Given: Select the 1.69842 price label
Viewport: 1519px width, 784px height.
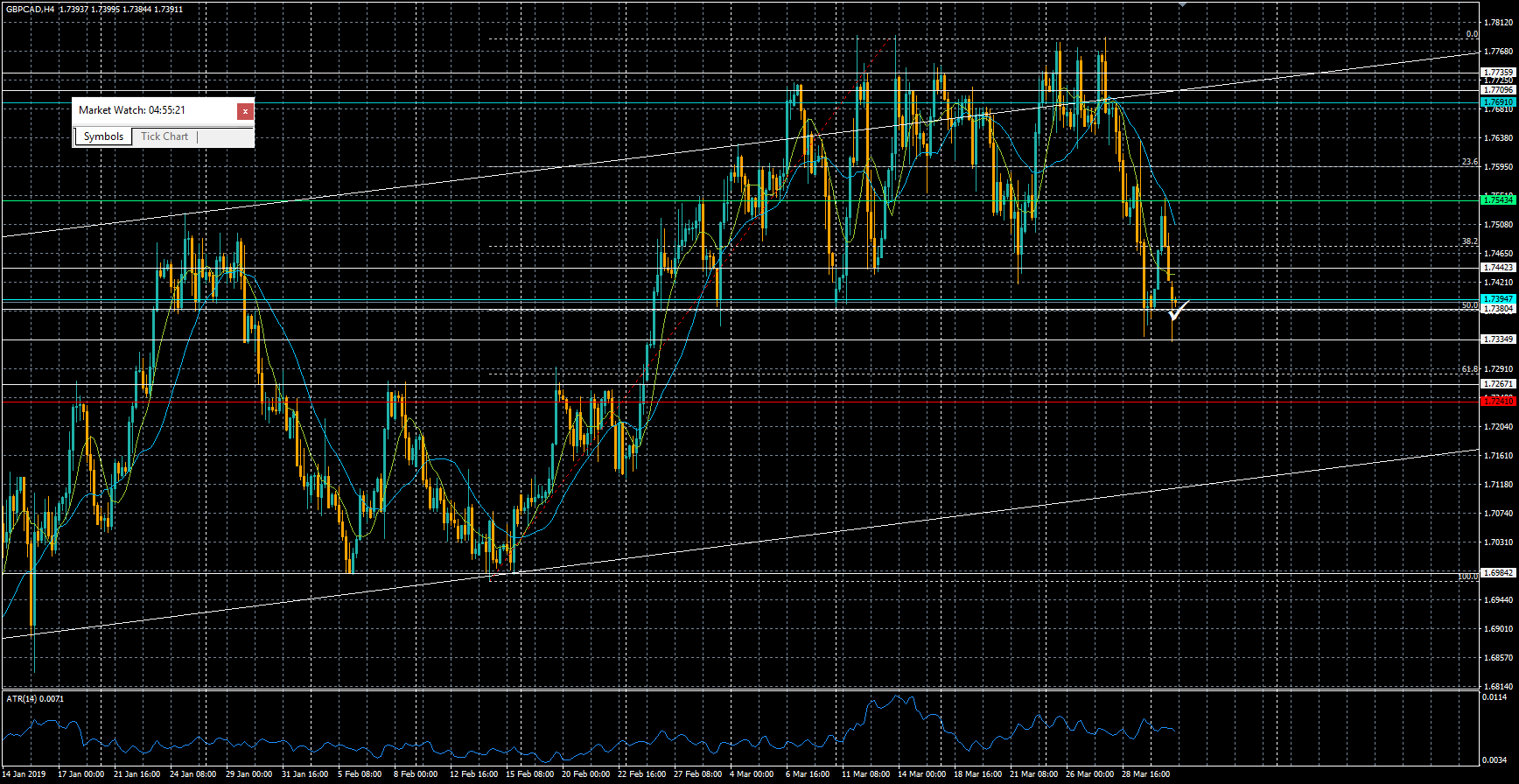Looking at the screenshot, I should (x=1498, y=573).
